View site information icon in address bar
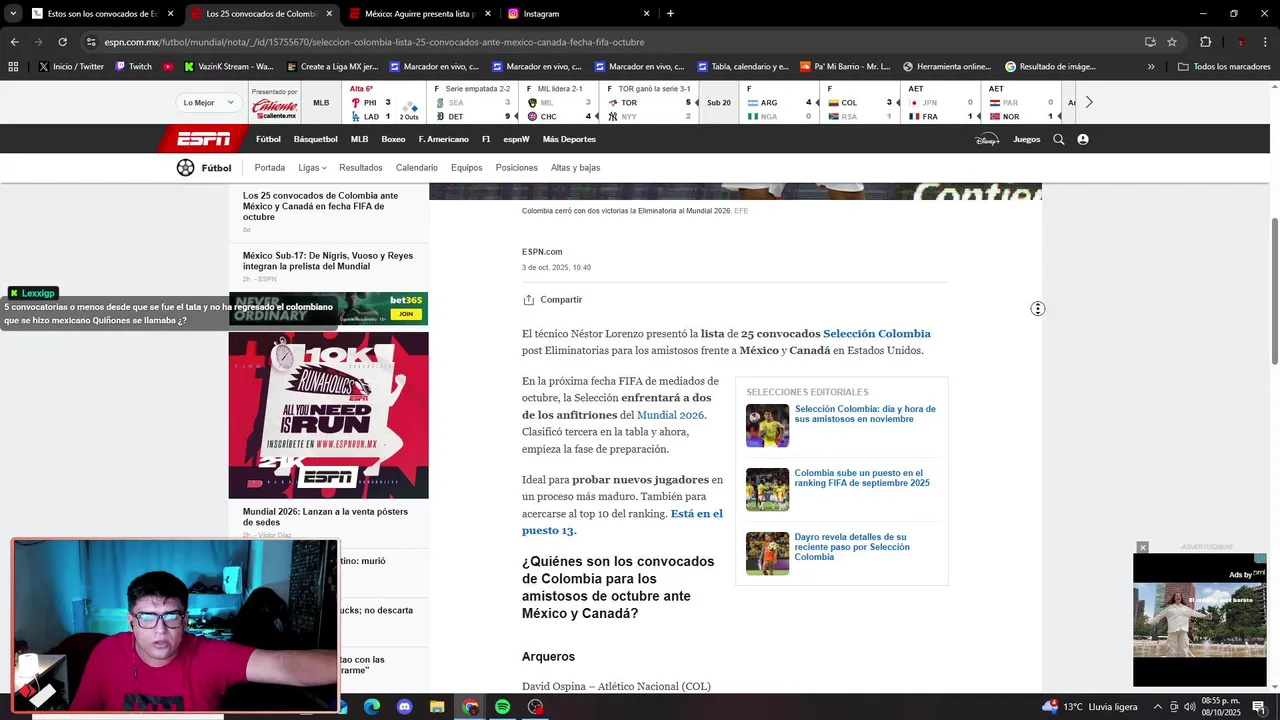The height and width of the screenshot is (720, 1280). (91, 42)
